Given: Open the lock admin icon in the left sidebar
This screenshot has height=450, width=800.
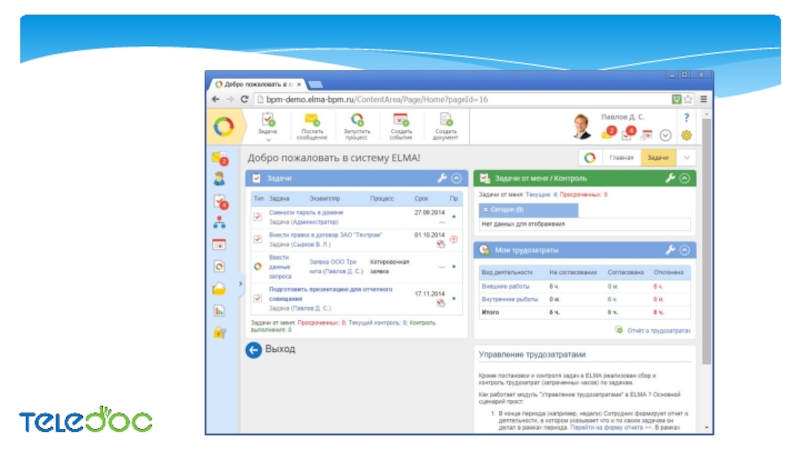Looking at the screenshot, I should (219, 332).
